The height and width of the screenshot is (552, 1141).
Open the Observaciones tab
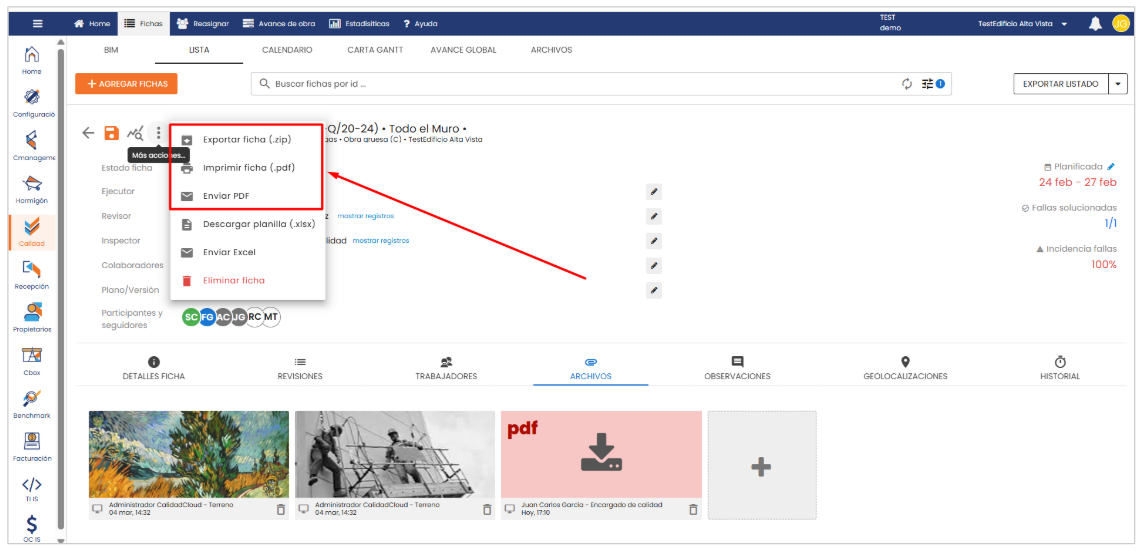coord(737,368)
